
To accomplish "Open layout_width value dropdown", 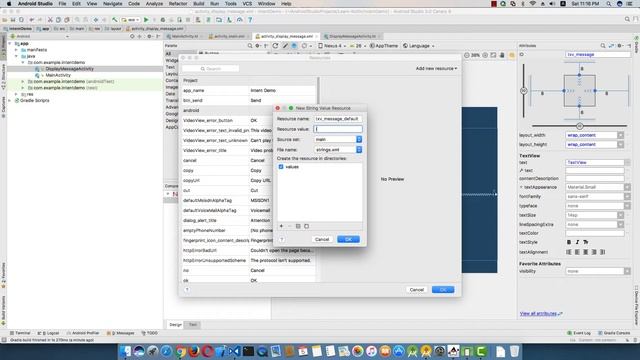I will pyautogui.click(x=620, y=135).
